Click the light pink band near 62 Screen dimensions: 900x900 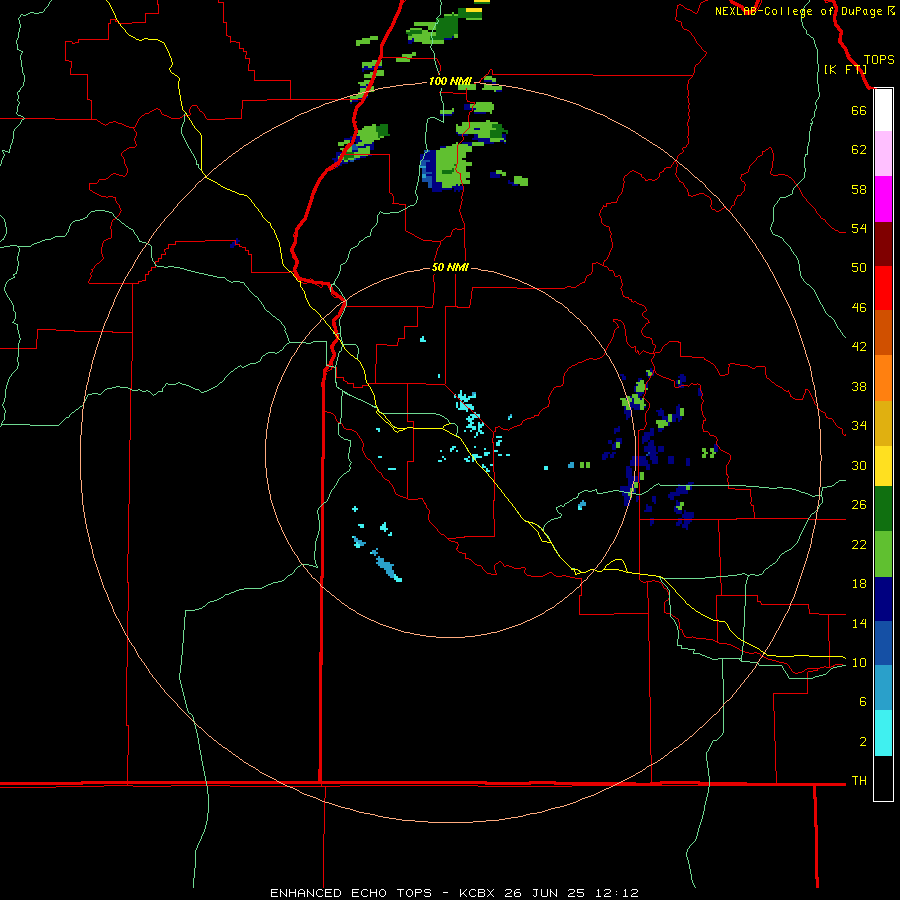pos(883,153)
